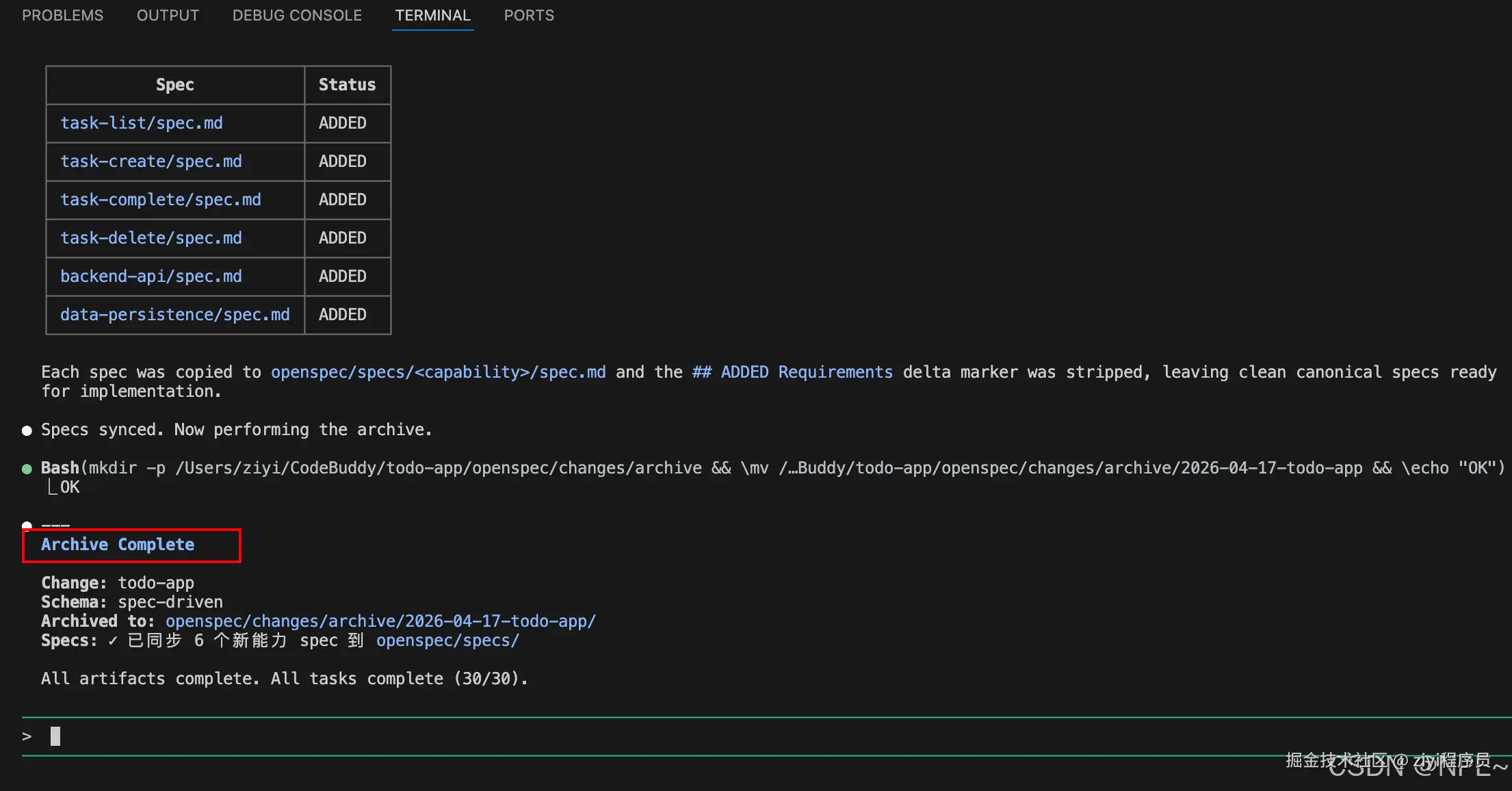The image size is (1512, 791).
Task: Click 'All artifacts complete. All tasks complete (30/30).'
Action: click(x=285, y=679)
